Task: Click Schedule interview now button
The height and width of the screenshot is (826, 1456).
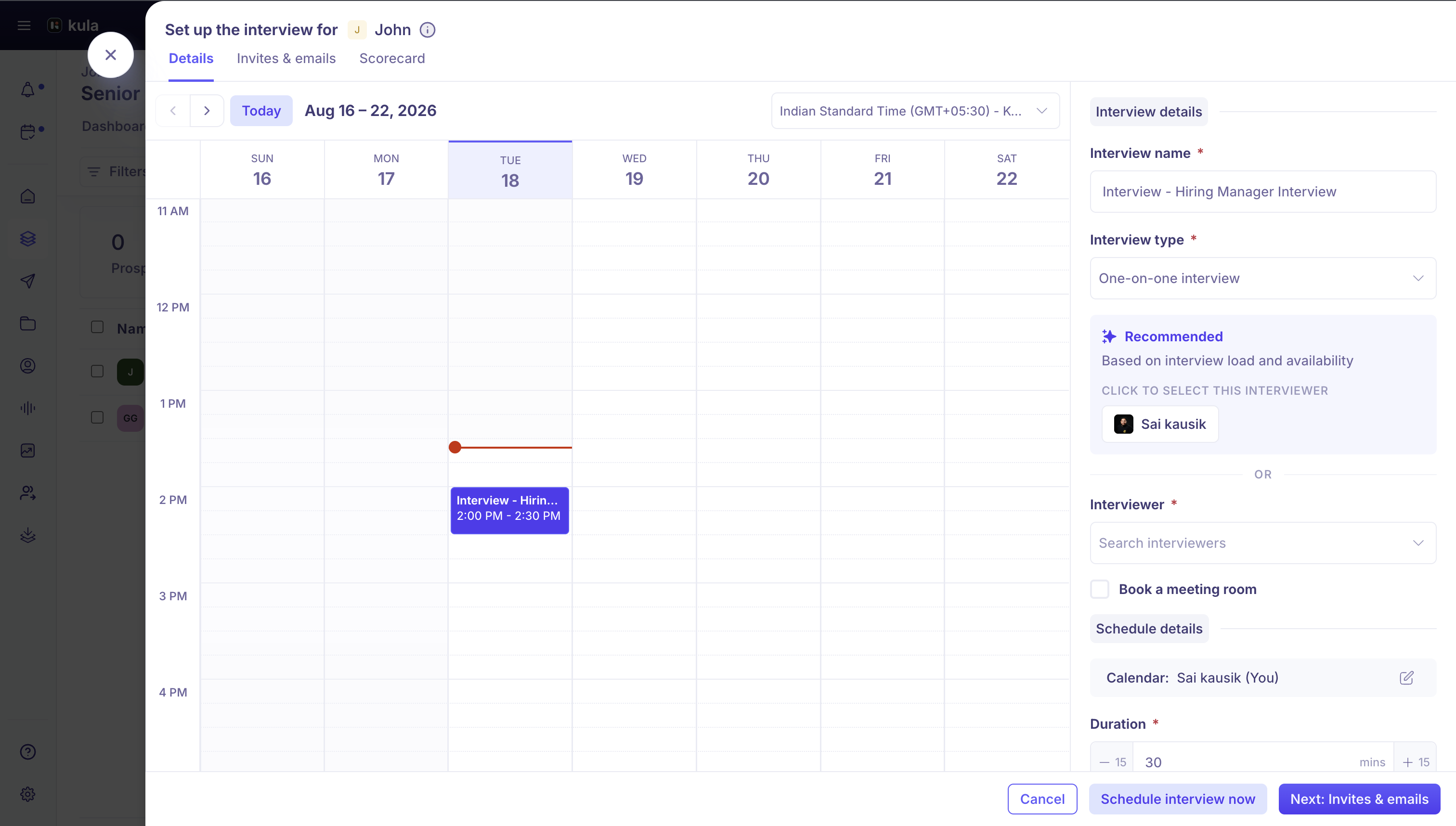Action: click(x=1178, y=799)
